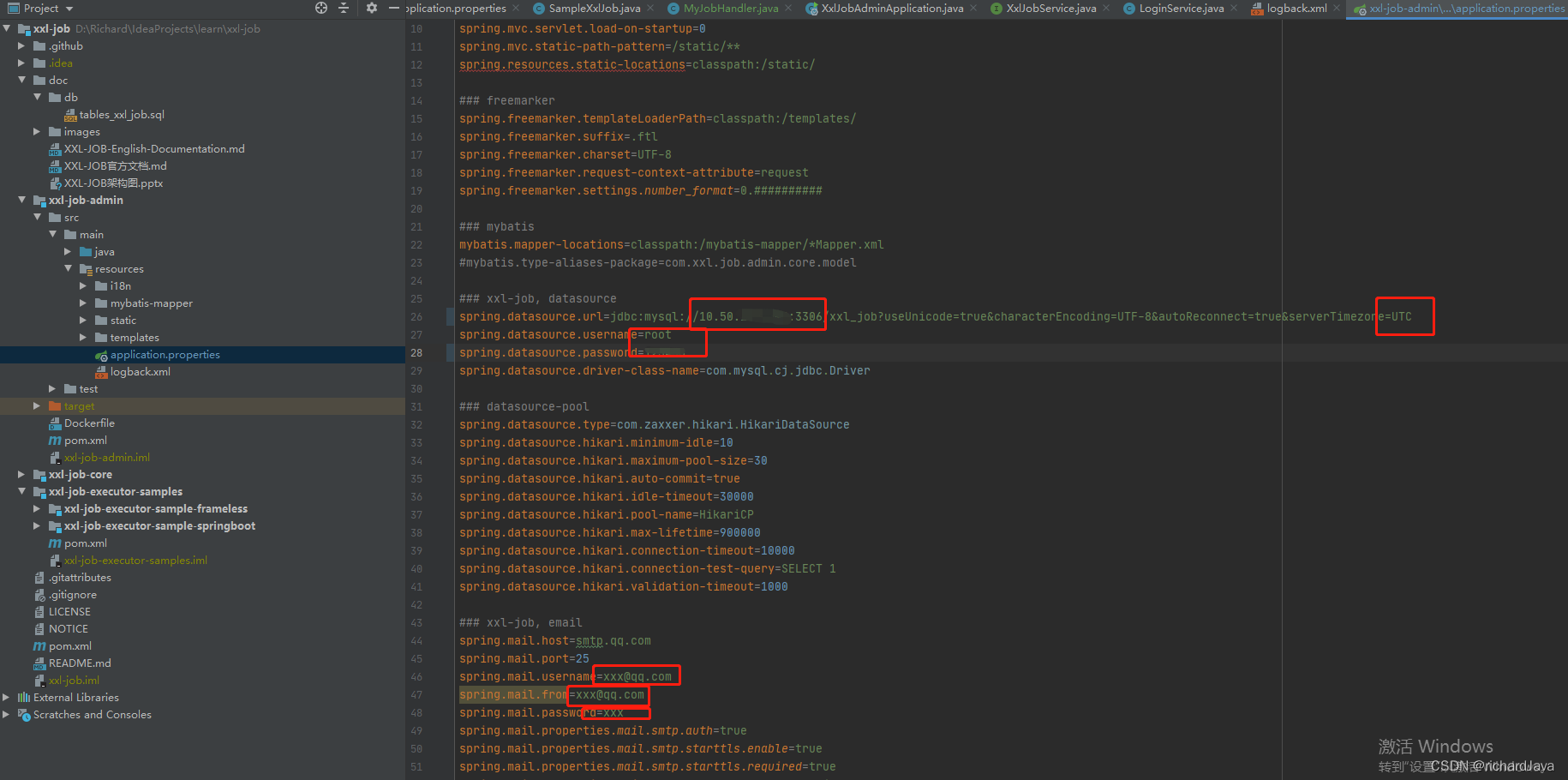Click line number 28 in the gutter
This screenshot has width=1568, height=780.
point(416,352)
